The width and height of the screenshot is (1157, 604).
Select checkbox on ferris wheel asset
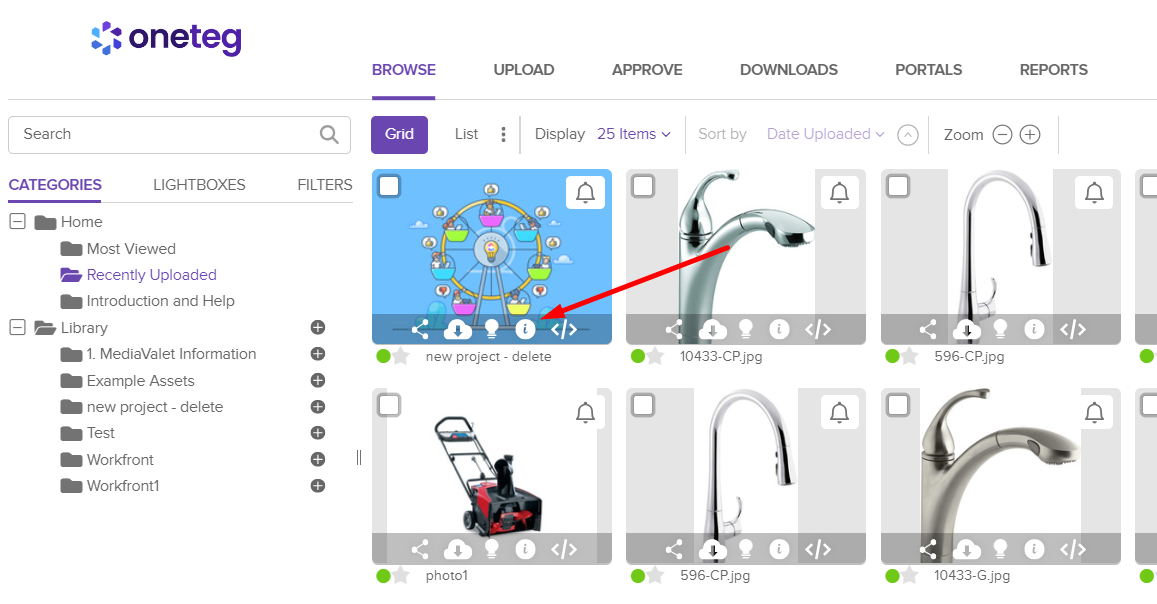click(x=389, y=186)
